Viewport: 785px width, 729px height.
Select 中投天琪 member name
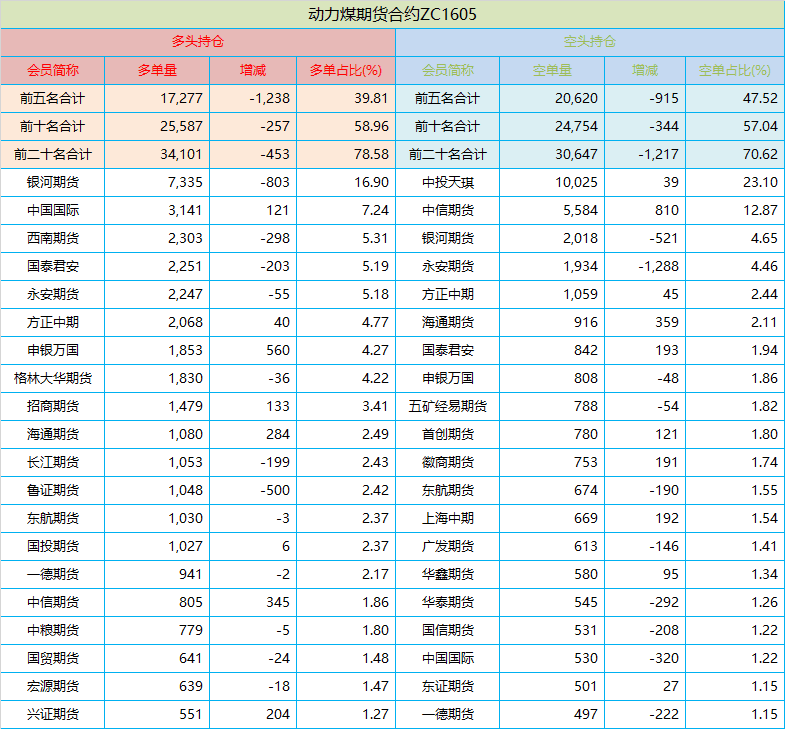[448, 182]
